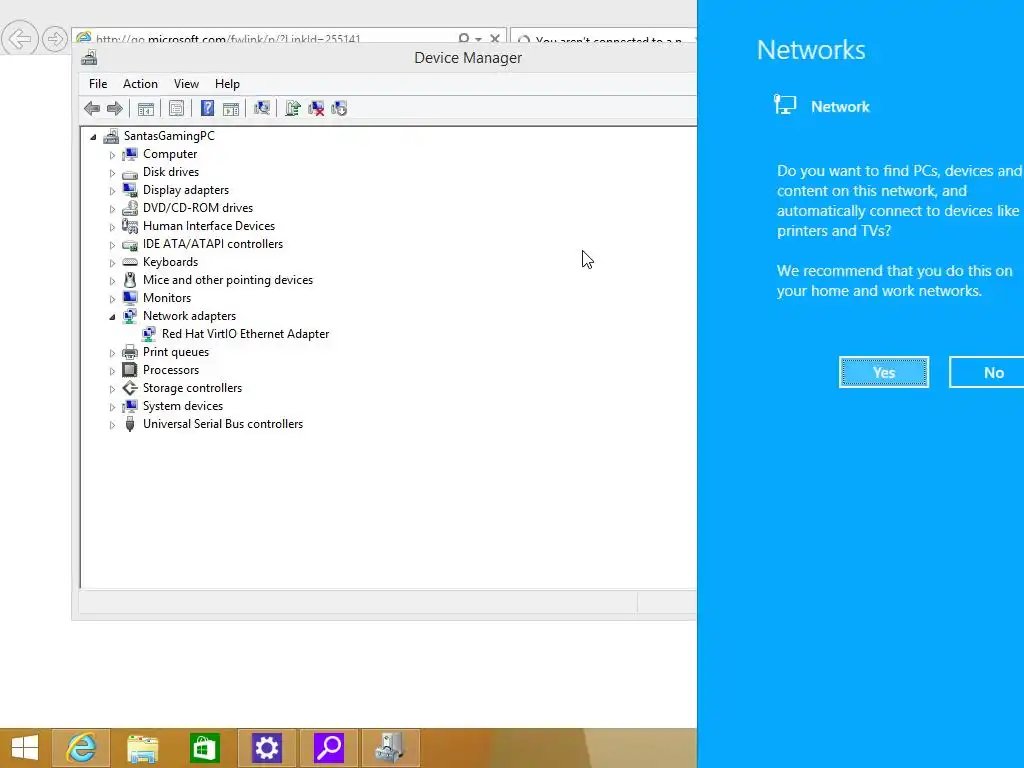
Task: Click Internet Explorer forward button
Action: pyautogui.click(x=55, y=39)
